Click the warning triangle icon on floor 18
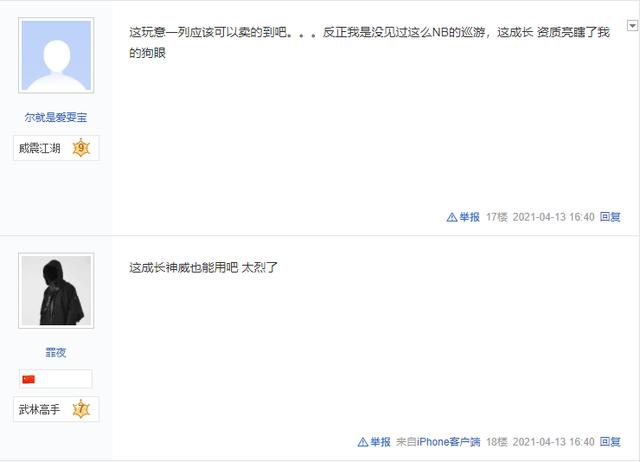The height and width of the screenshot is (462, 640). coord(363,442)
